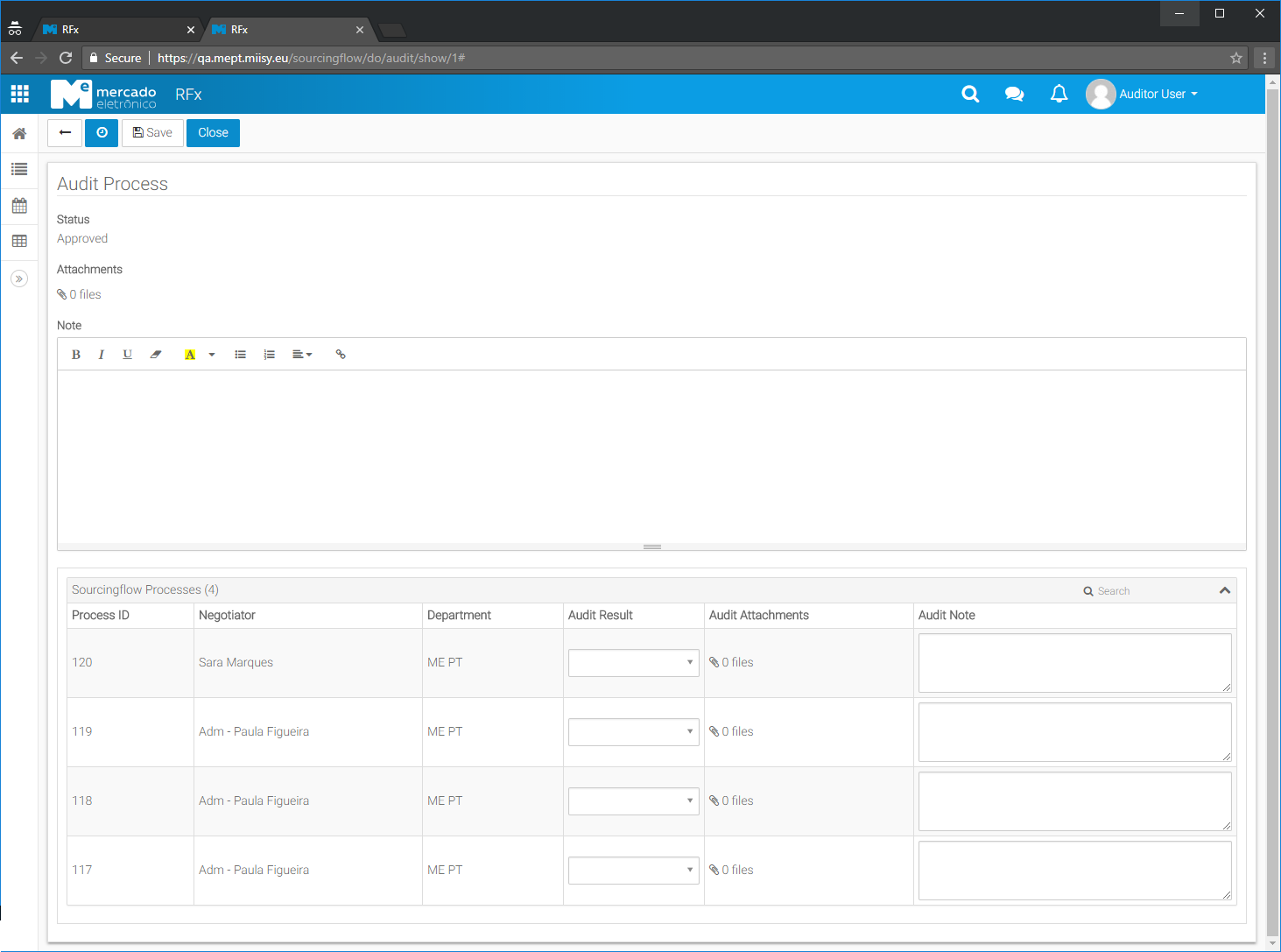Apply the yellow text highlight color

[x=190, y=355]
